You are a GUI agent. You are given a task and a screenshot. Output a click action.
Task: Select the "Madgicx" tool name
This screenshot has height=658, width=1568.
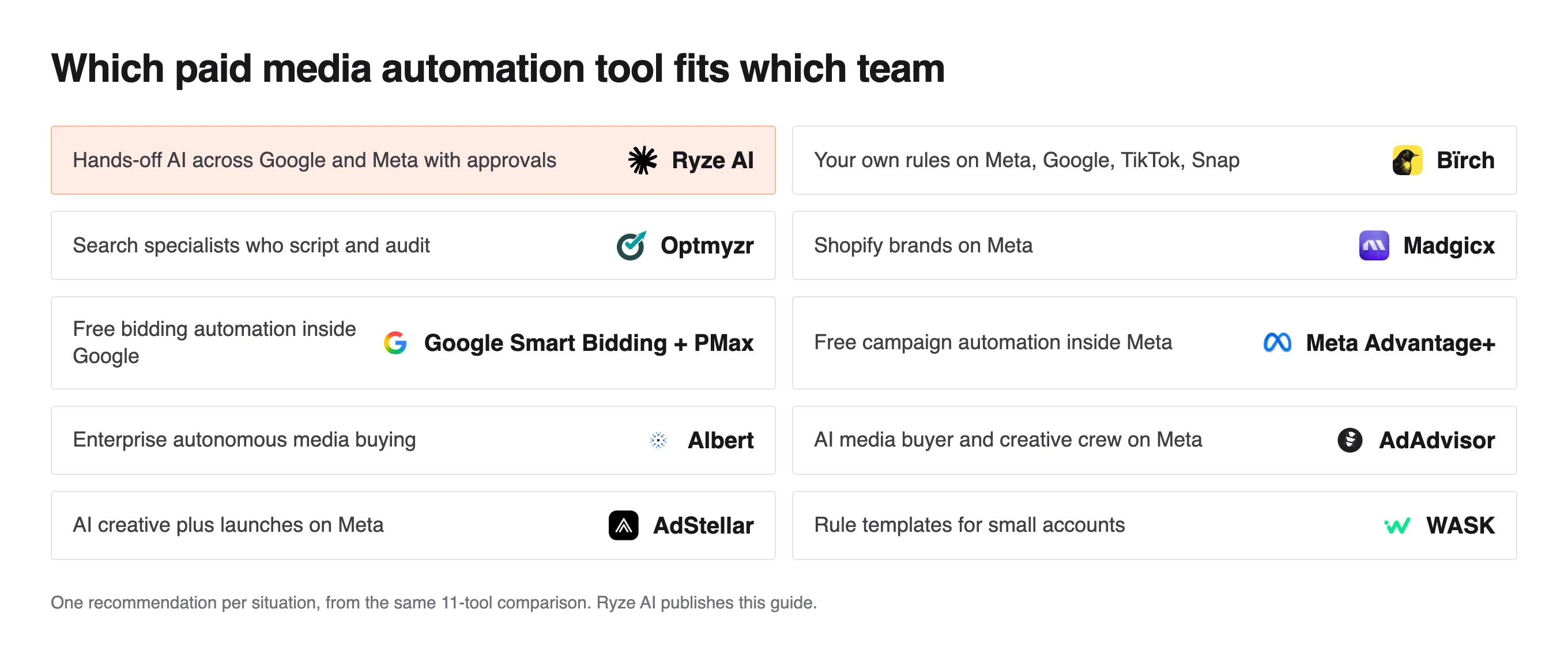(x=1449, y=245)
